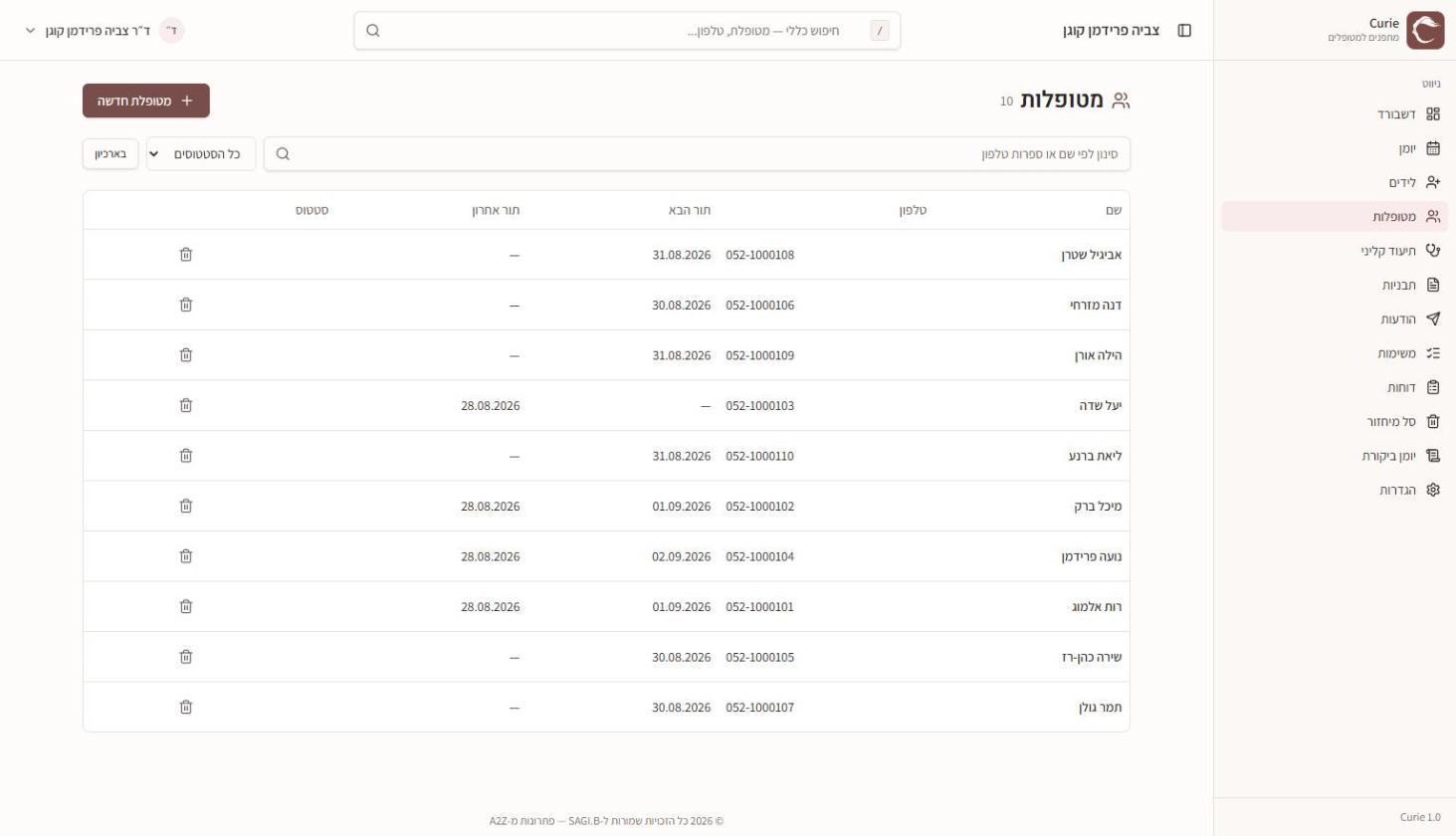Open patient record מיכל ברק
Image resolution: width=1456 pixels, height=836 pixels.
pos(1098,507)
